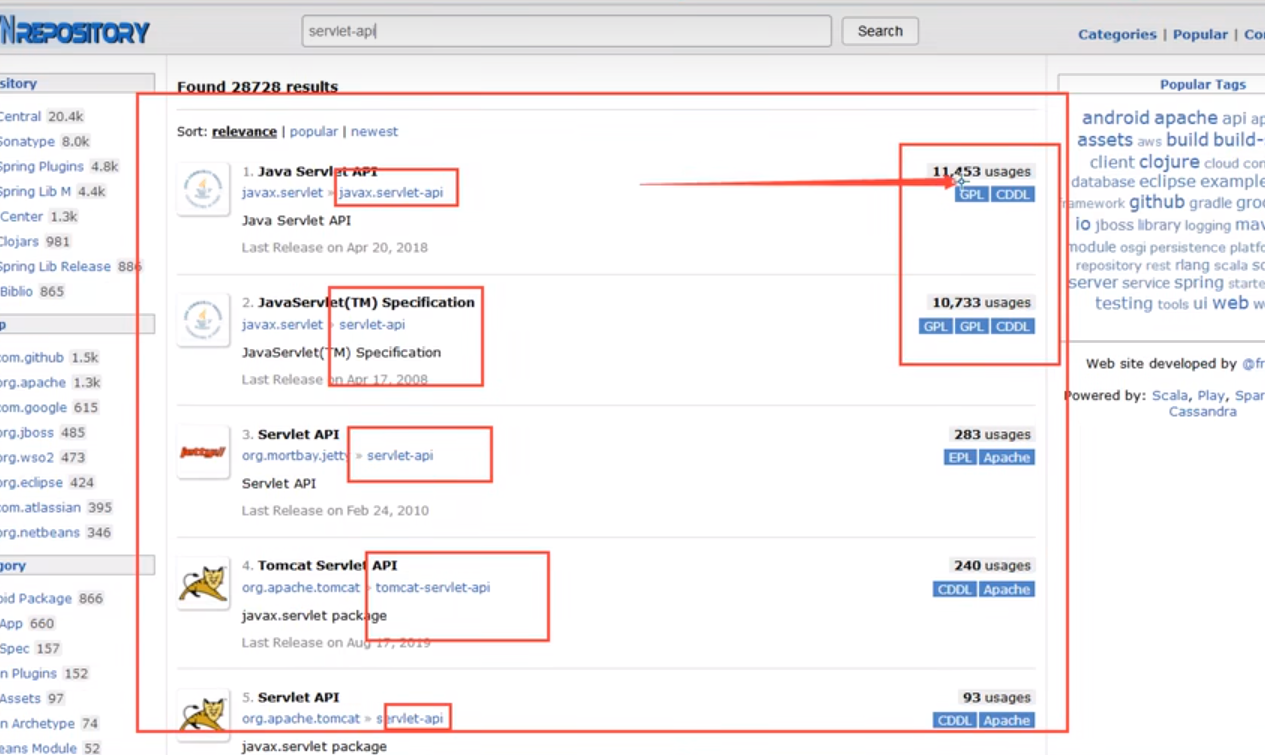The image size is (1265, 755).
Task: Open the Java Servlet API title link
Action: tap(317, 171)
